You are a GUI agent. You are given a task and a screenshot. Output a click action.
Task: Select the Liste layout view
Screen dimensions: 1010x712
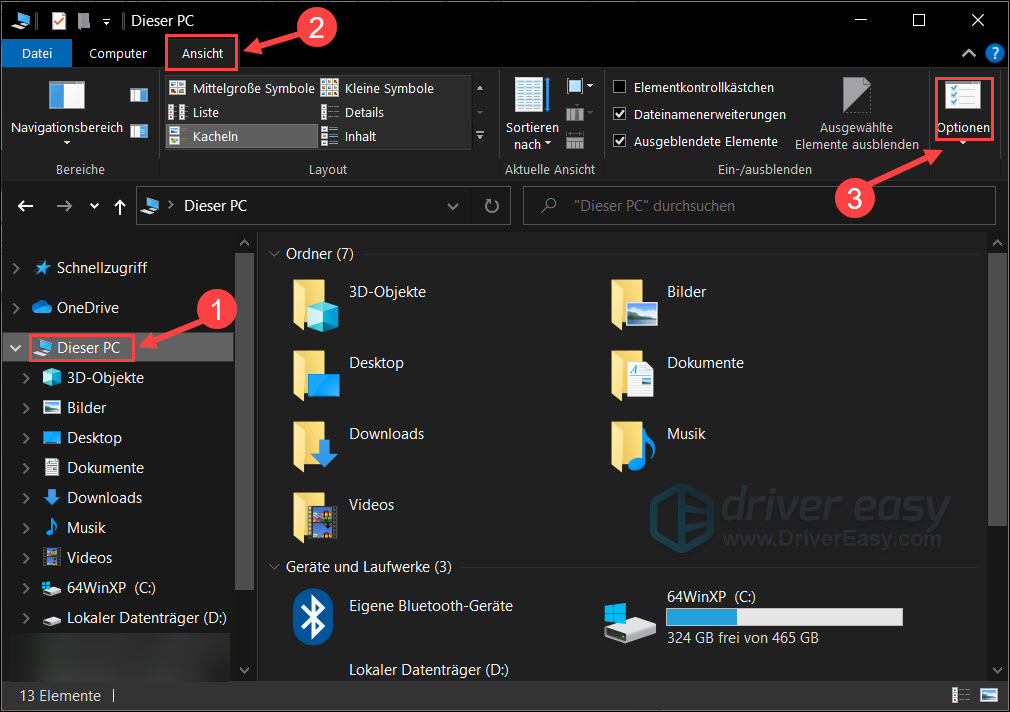click(x=203, y=112)
